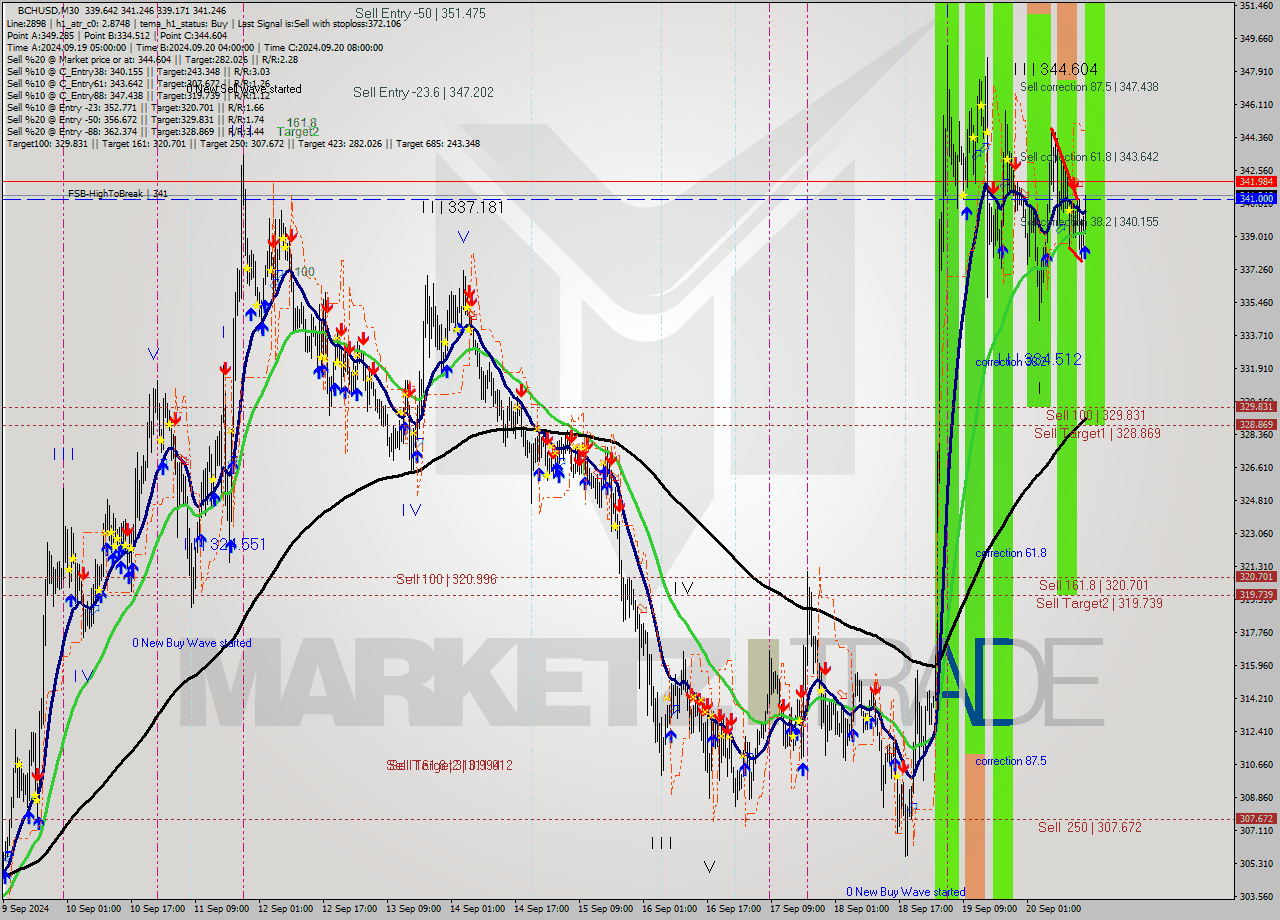Click the '0 New Sell wave started' annotation
Viewport: 1280px width, 920px height.
(x=244, y=89)
